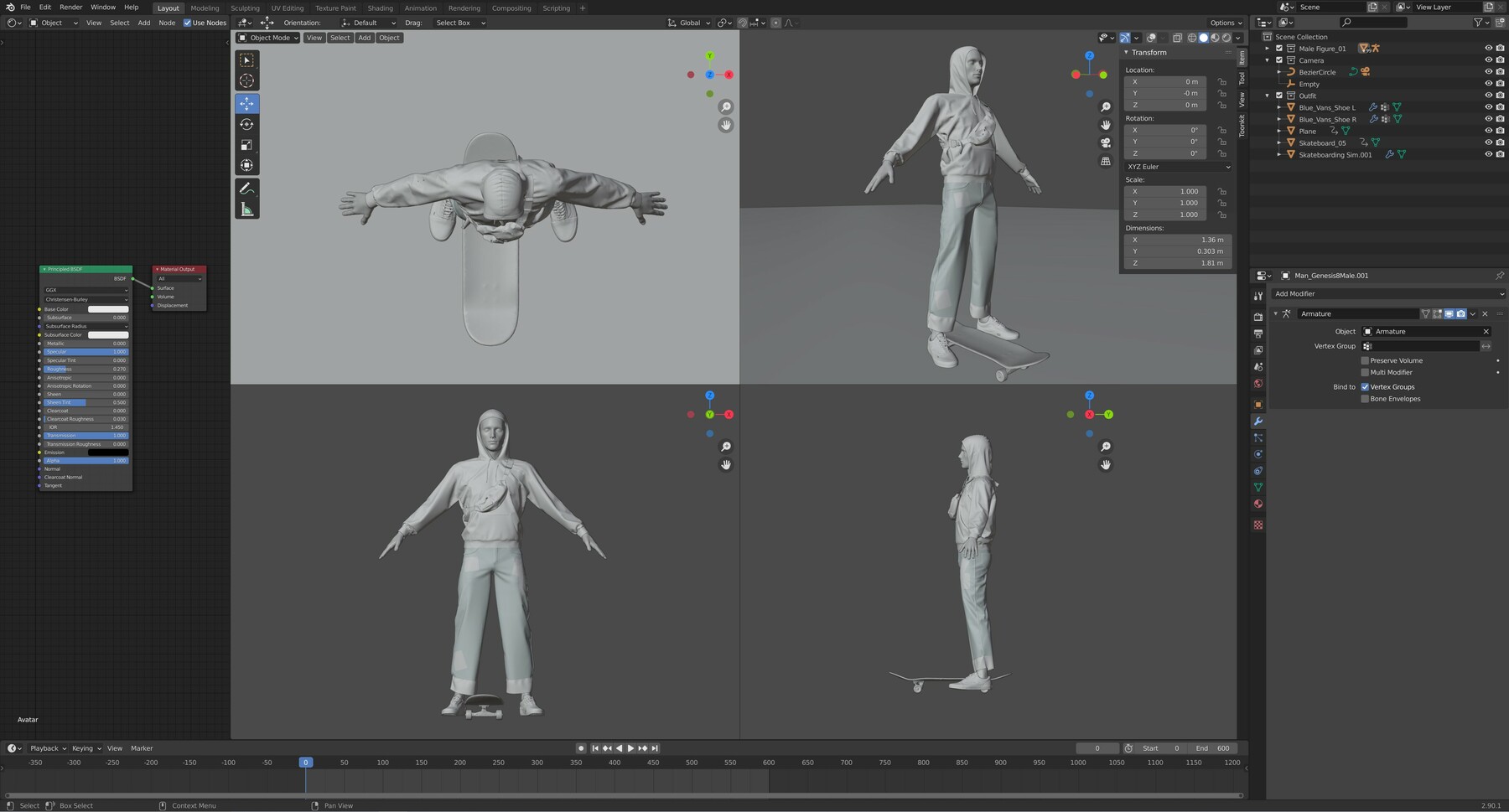The height and width of the screenshot is (812, 1509).
Task: Open the Render menu
Action: pos(70,8)
